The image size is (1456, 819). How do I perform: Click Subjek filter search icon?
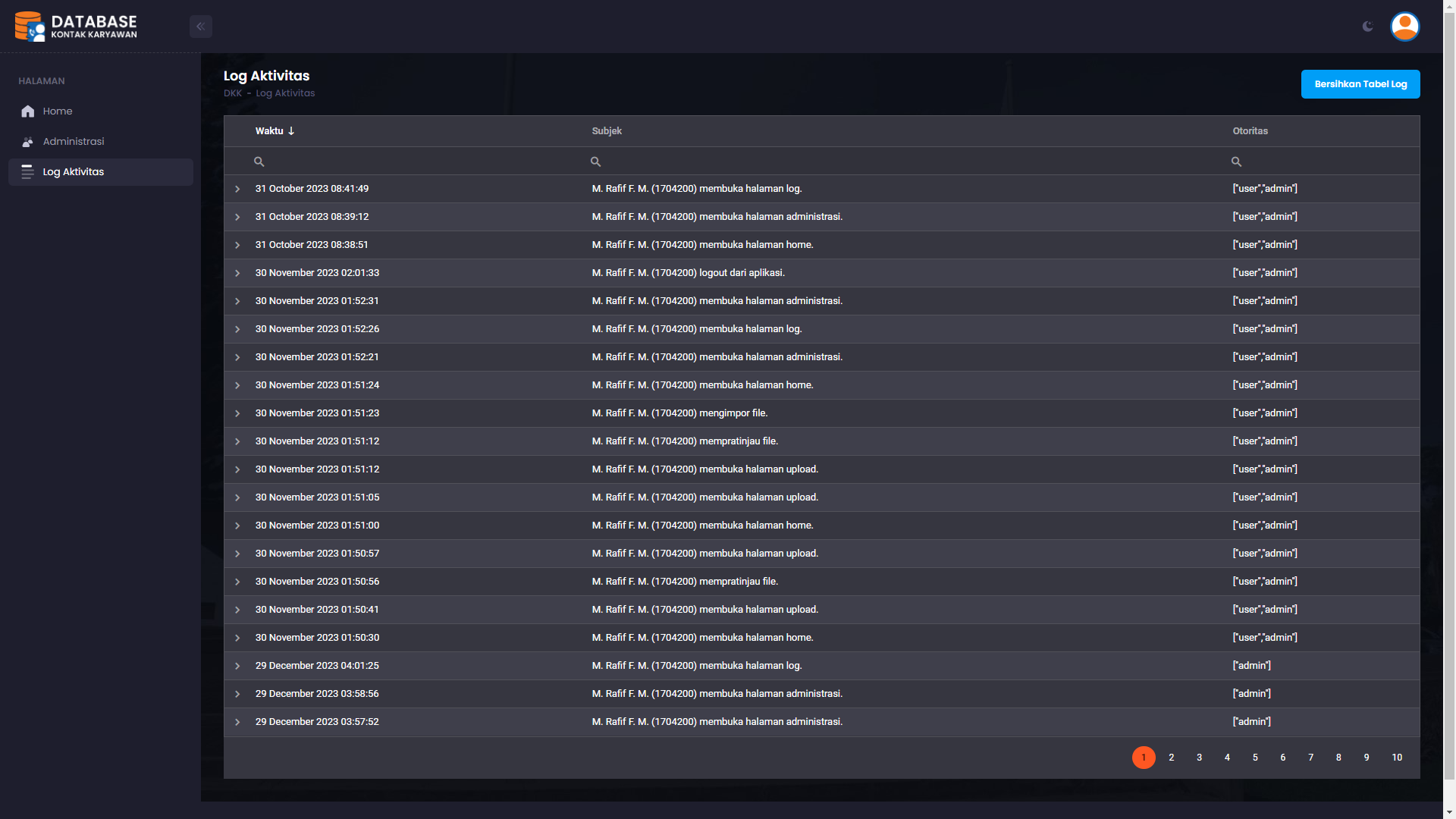(x=596, y=162)
